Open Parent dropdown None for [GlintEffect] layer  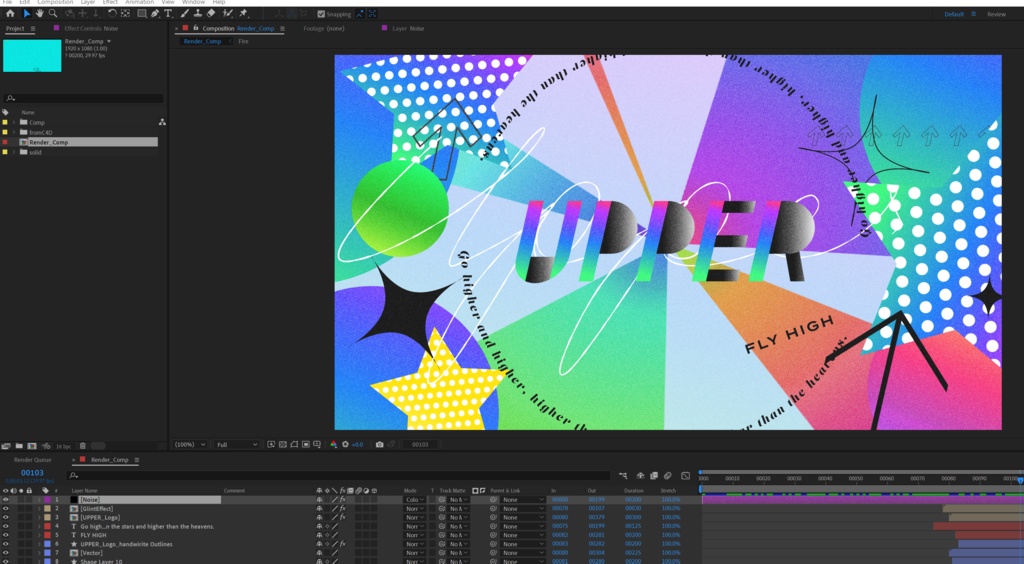(x=522, y=509)
